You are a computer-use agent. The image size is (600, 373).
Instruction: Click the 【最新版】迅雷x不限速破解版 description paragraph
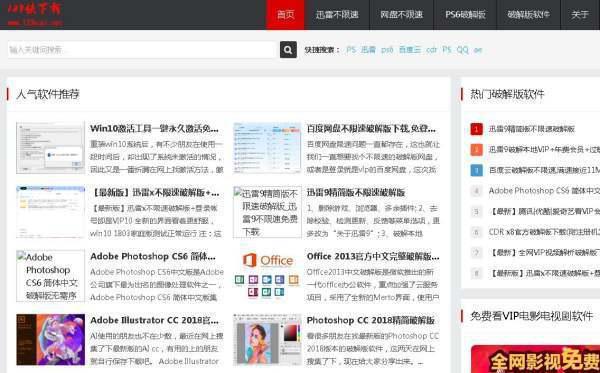point(156,221)
